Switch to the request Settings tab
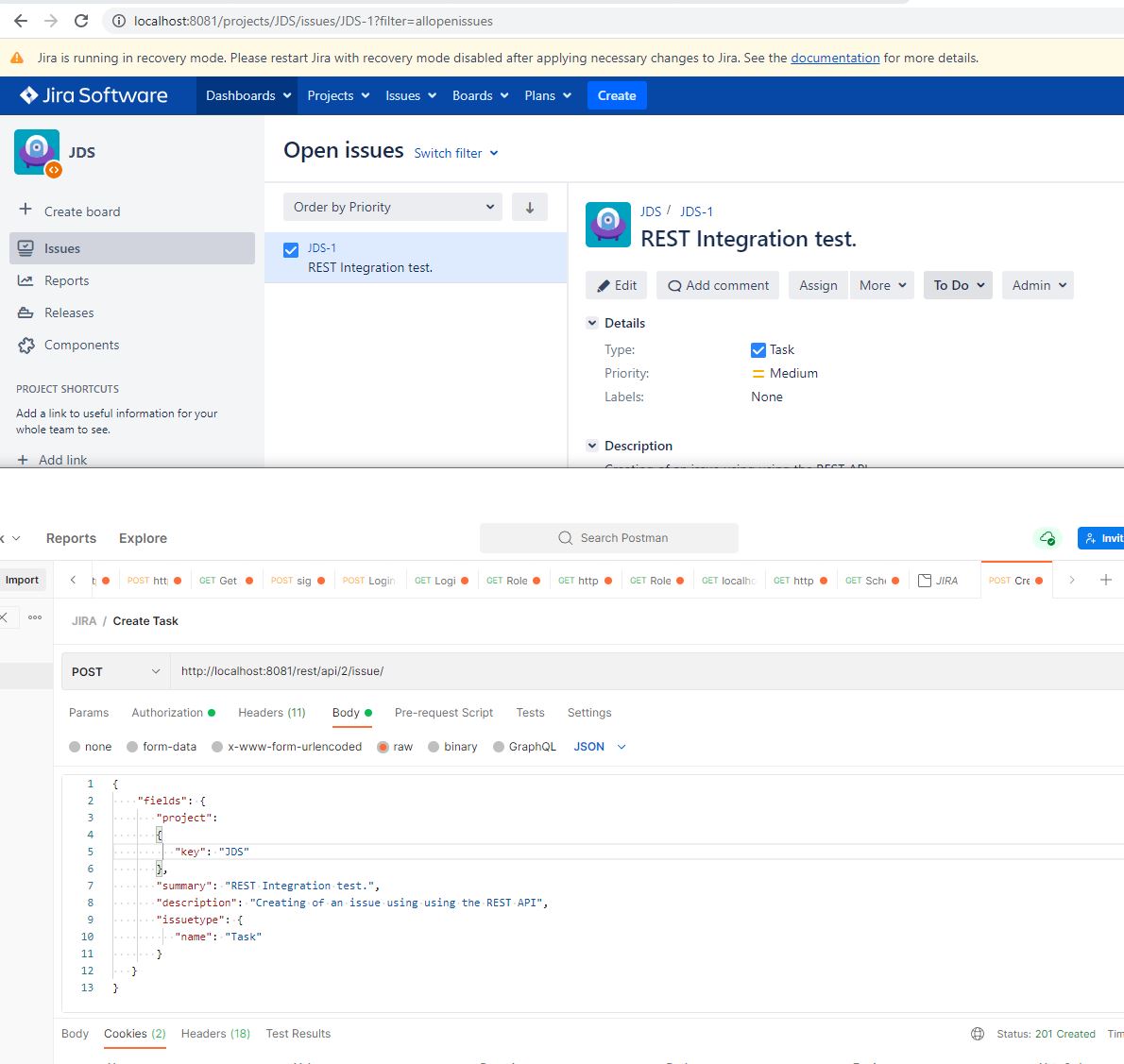 tap(589, 712)
